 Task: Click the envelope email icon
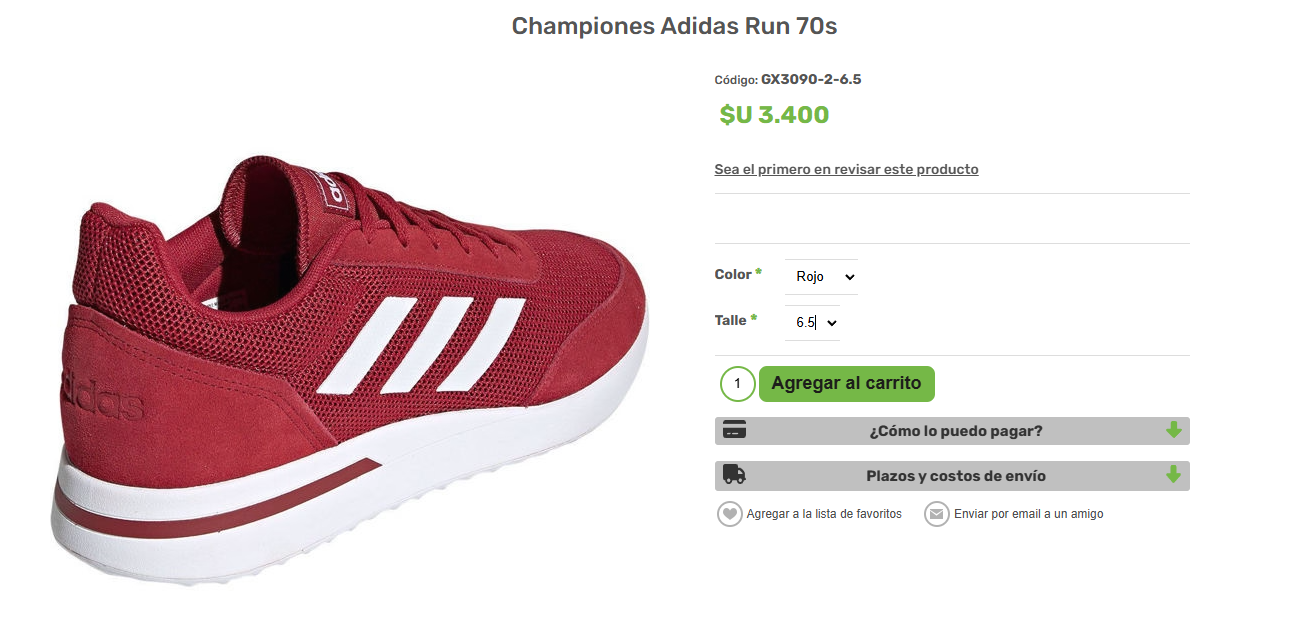coord(936,514)
